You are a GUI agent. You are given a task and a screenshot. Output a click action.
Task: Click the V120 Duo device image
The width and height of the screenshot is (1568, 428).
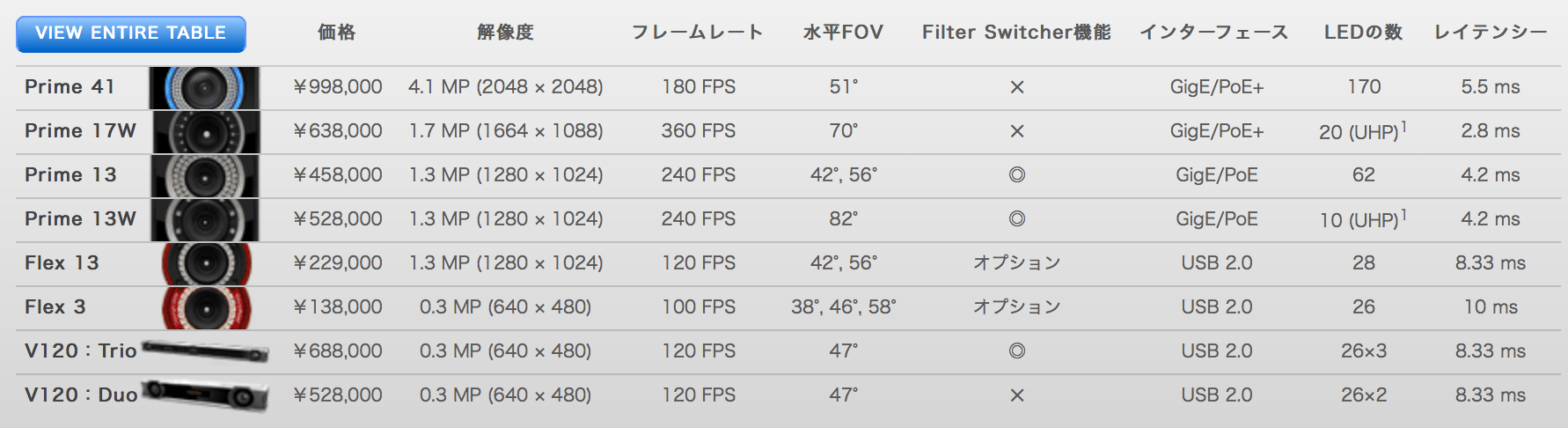pyautogui.click(x=205, y=395)
